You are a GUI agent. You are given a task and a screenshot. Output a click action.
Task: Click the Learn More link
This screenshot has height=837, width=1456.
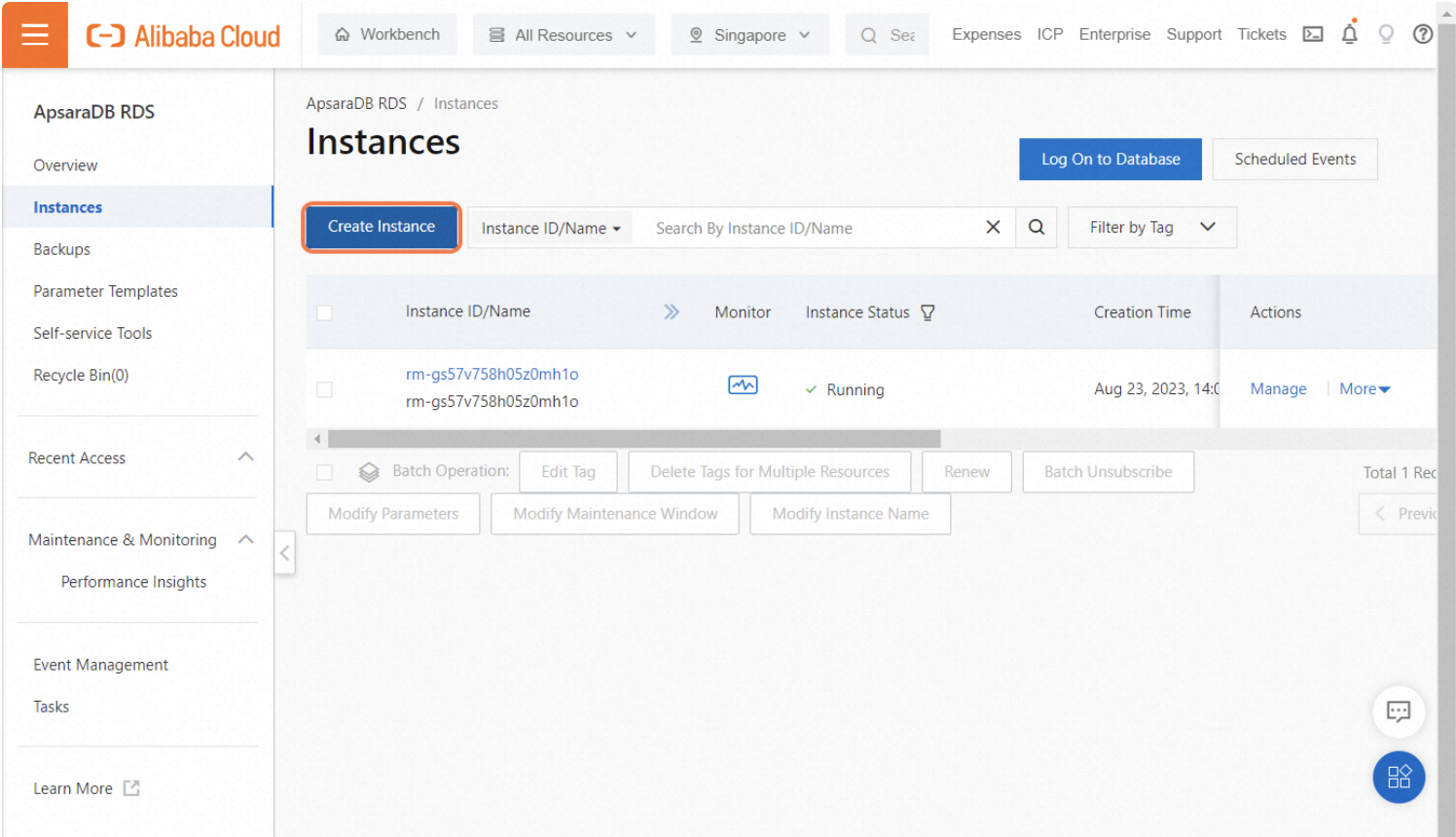click(x=73, y=788)
